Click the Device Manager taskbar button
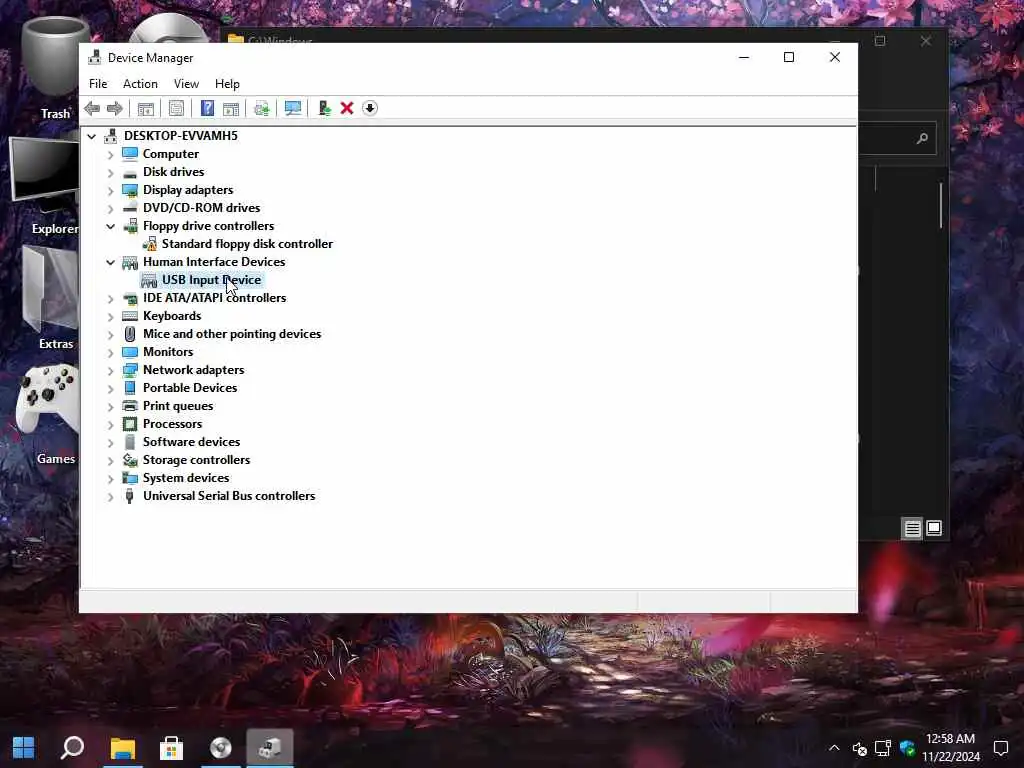 (270, 748)
